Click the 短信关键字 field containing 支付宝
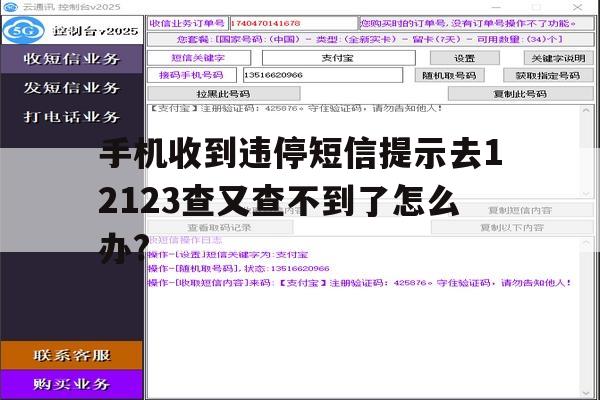Screen dimensions: 600x400 (338, 58)
